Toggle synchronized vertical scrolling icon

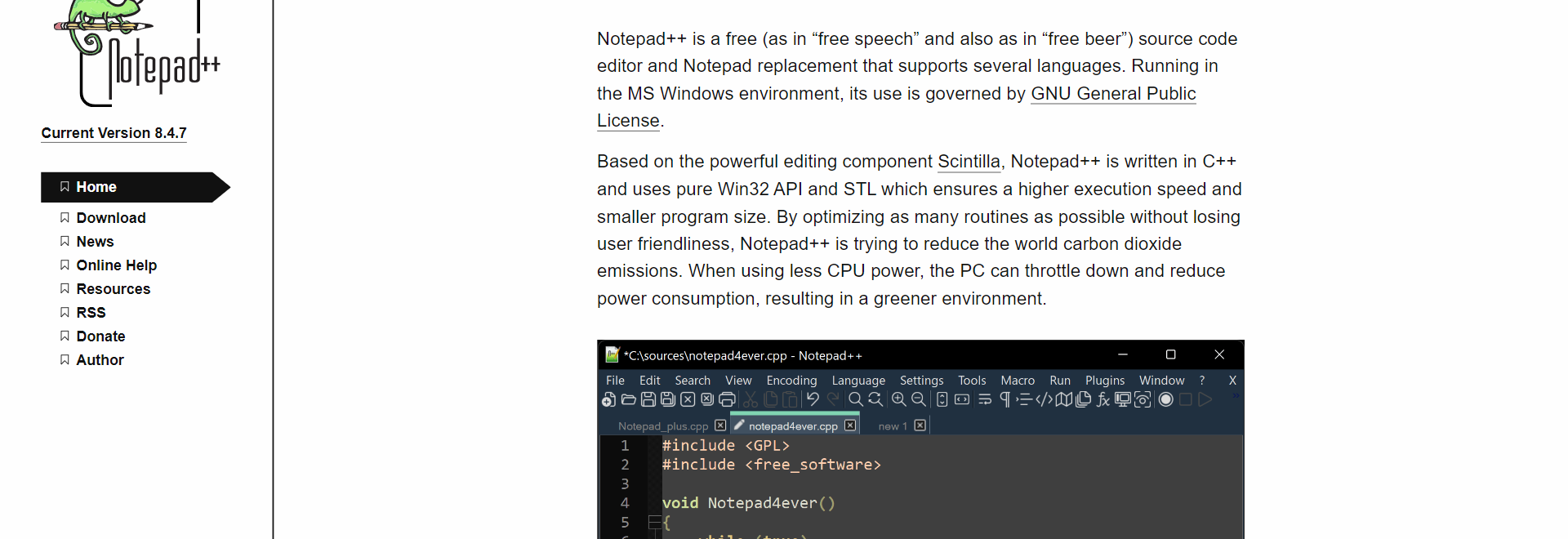tap(942, 399)
